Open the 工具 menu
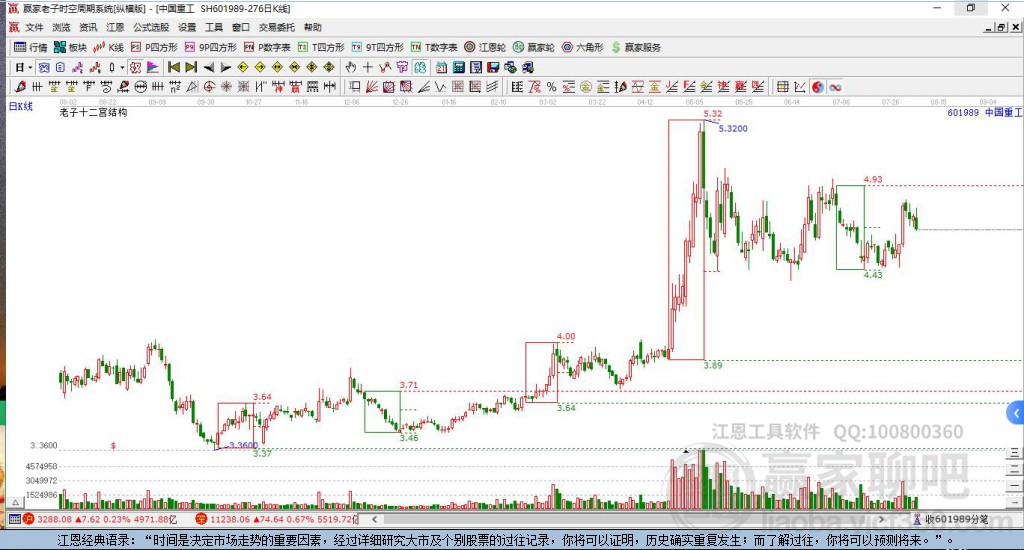1024x550 pixels. [x=214, y=27]
